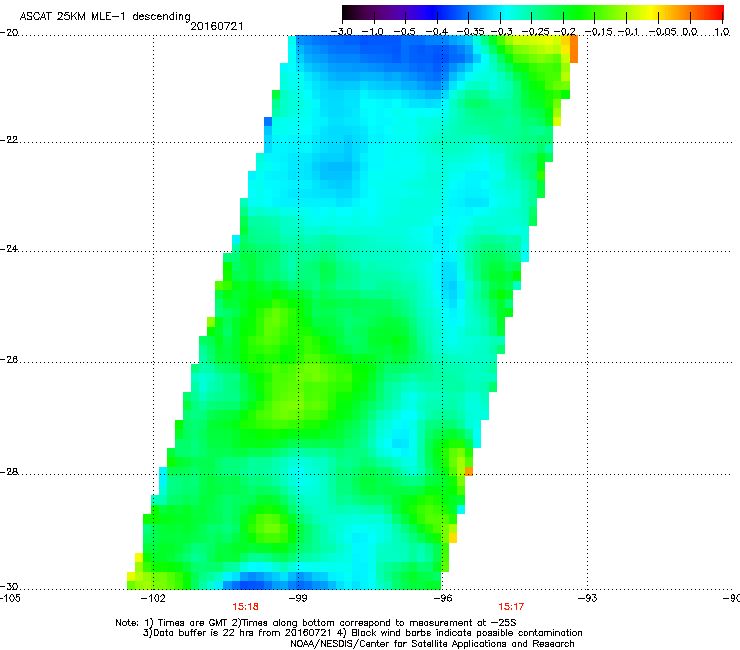Click colorbar tick label "-0.5"
Screen dimensions: 740x650
tap(404, 32)
